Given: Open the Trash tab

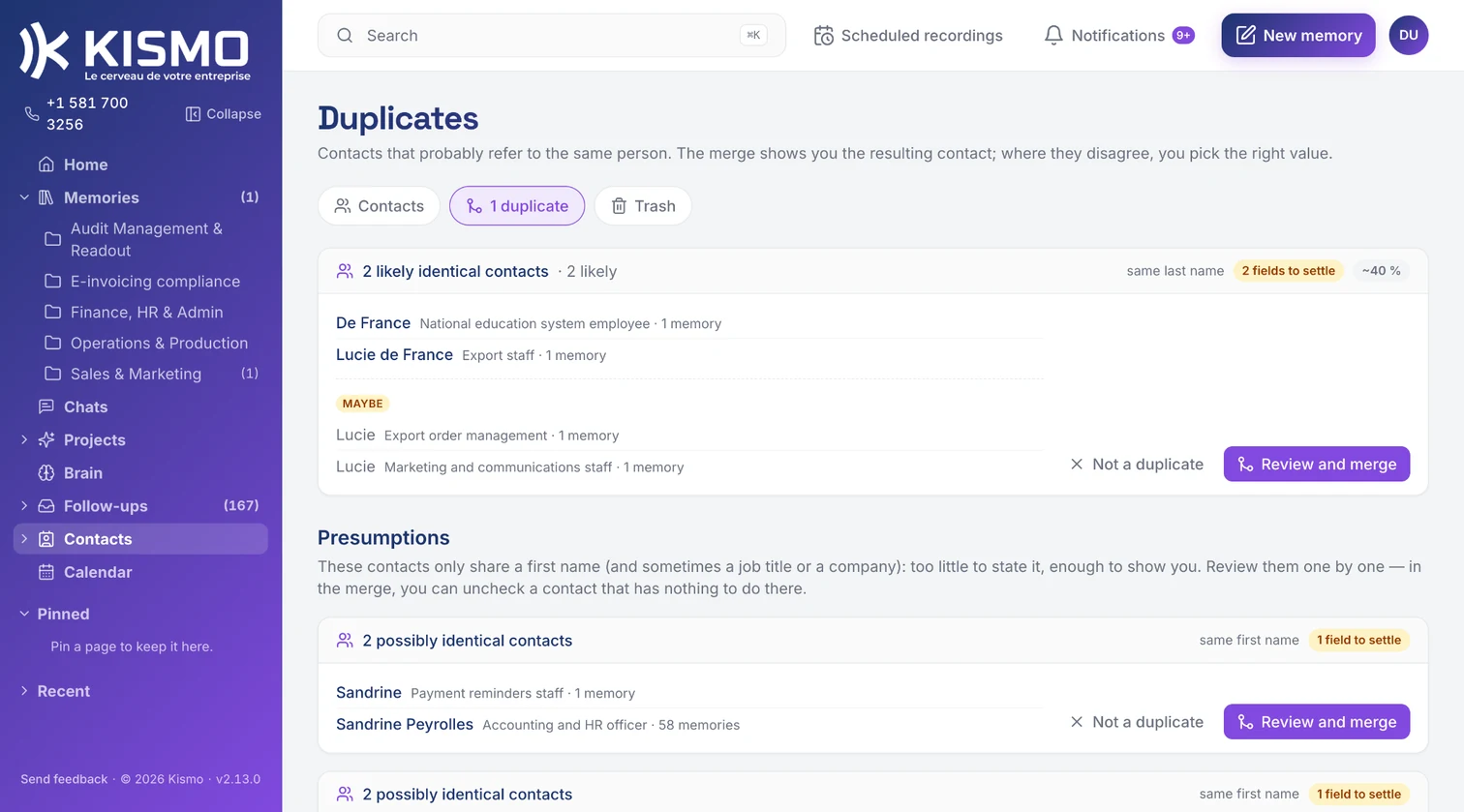Looking at the screenshot, I should coord(643,206).
